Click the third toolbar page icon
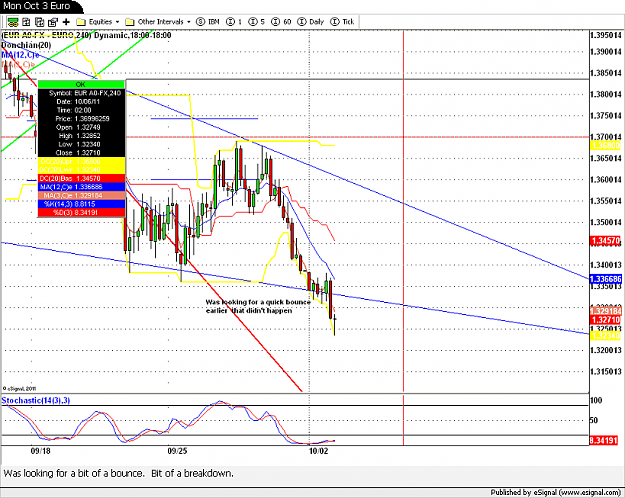625x498 pixels. coord(39,22)
